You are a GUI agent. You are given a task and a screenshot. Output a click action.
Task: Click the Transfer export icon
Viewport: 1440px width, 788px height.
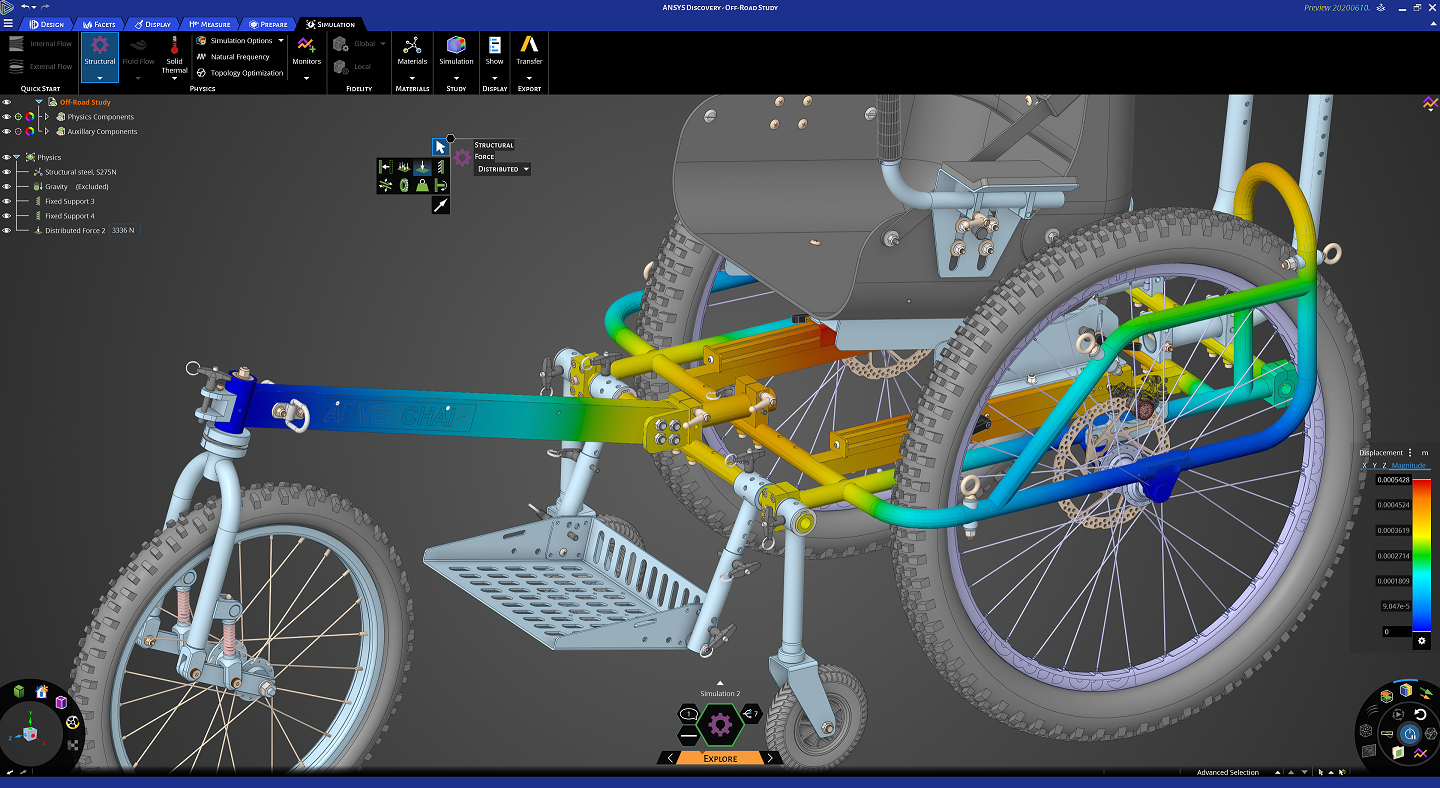[x=529, y=47]
